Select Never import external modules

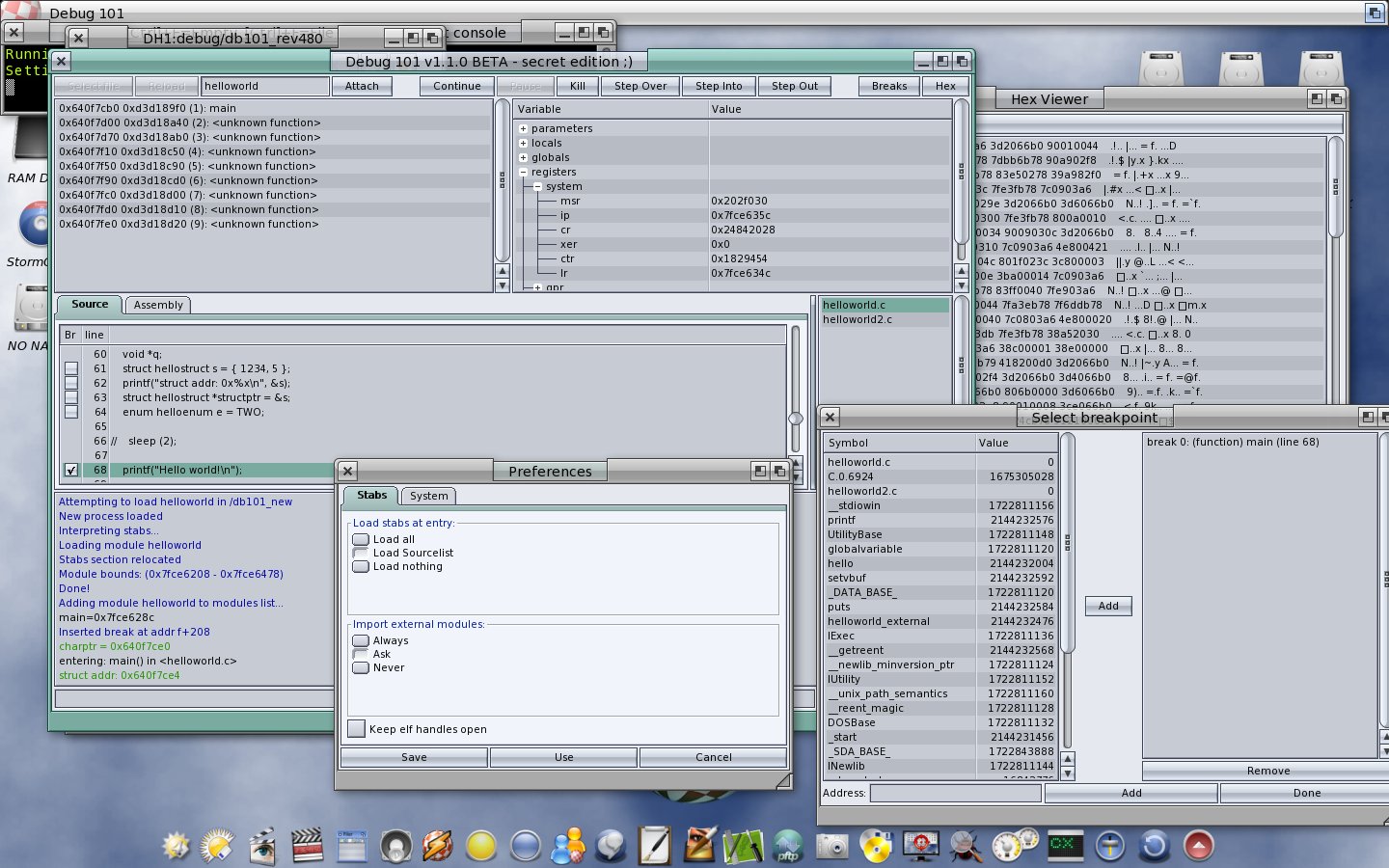pyautogui.click(x=361, y=667)
